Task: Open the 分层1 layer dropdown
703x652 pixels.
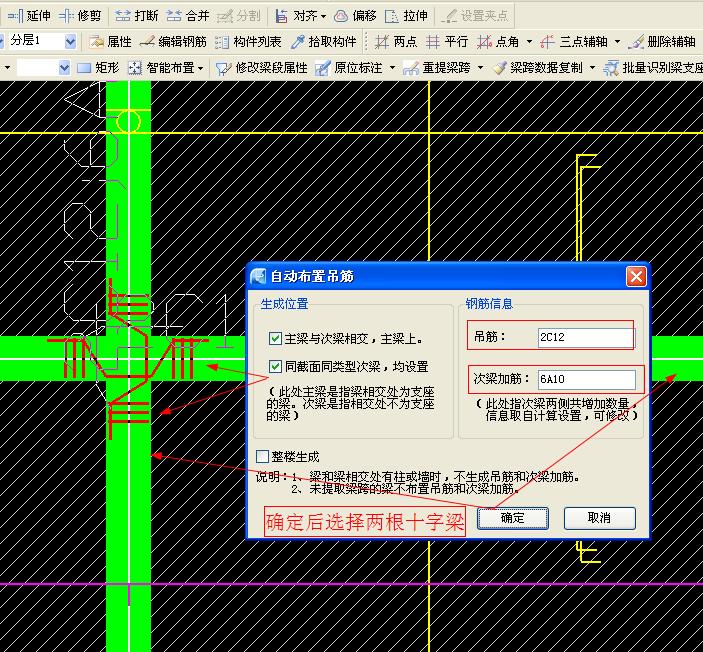Action: [70, 42]
